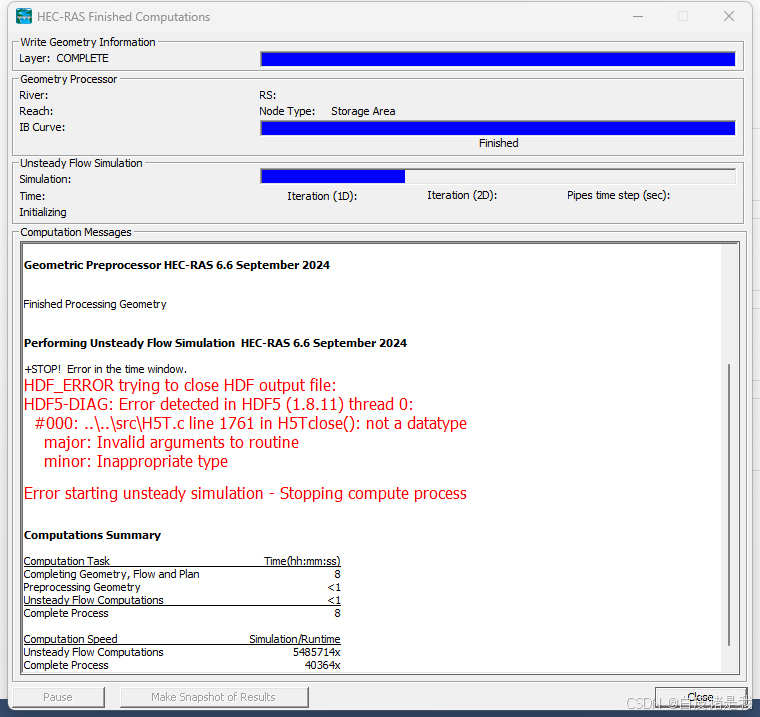
Task: Click the HEC-RAS app icon in title bar
Action: tap(24, 16)
